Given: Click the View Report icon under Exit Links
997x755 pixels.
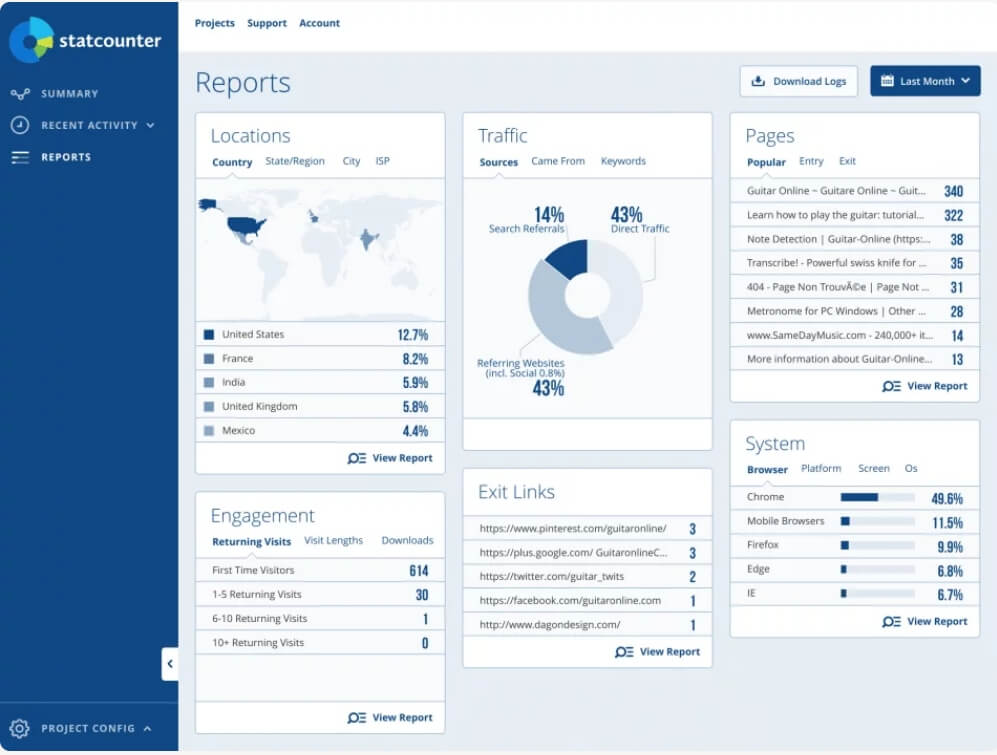Looking at the screenshot, I should tap(624, 652).
